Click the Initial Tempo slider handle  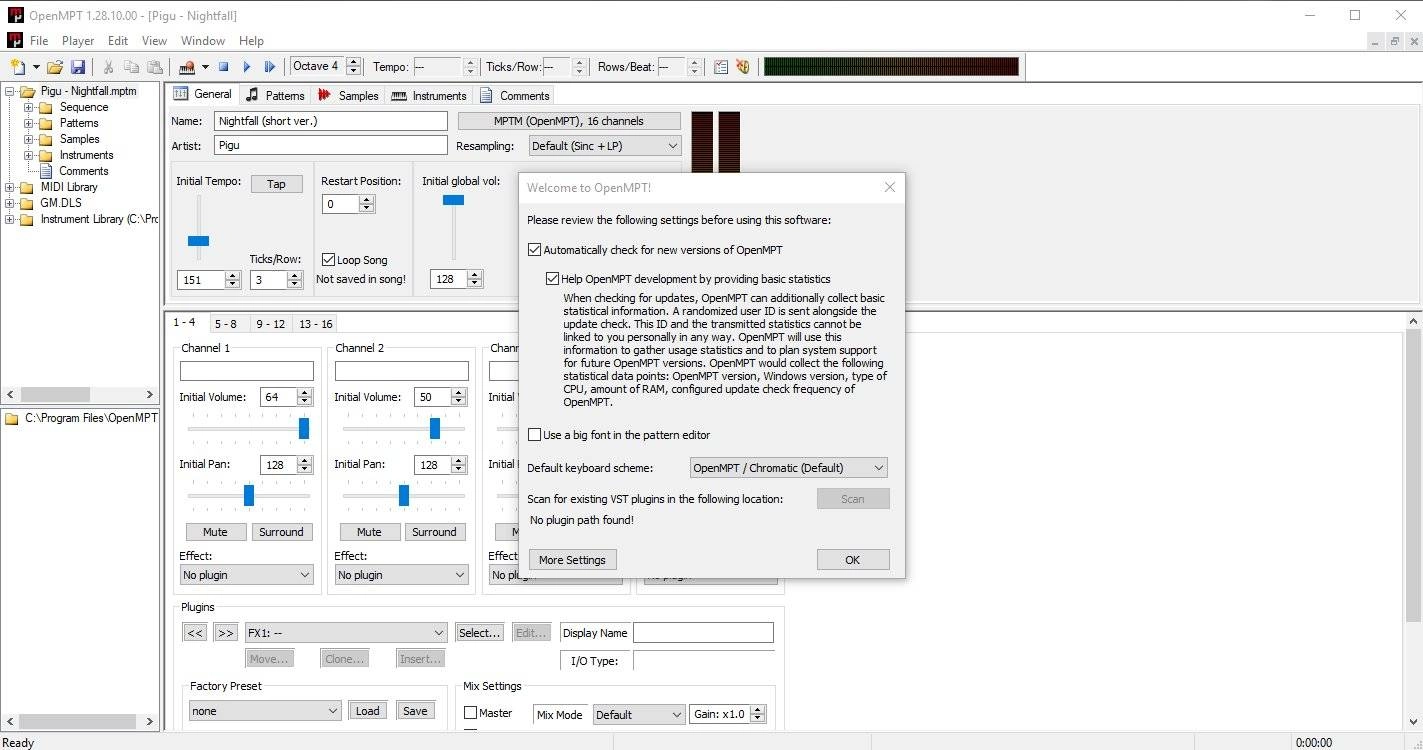click(198, 240)
